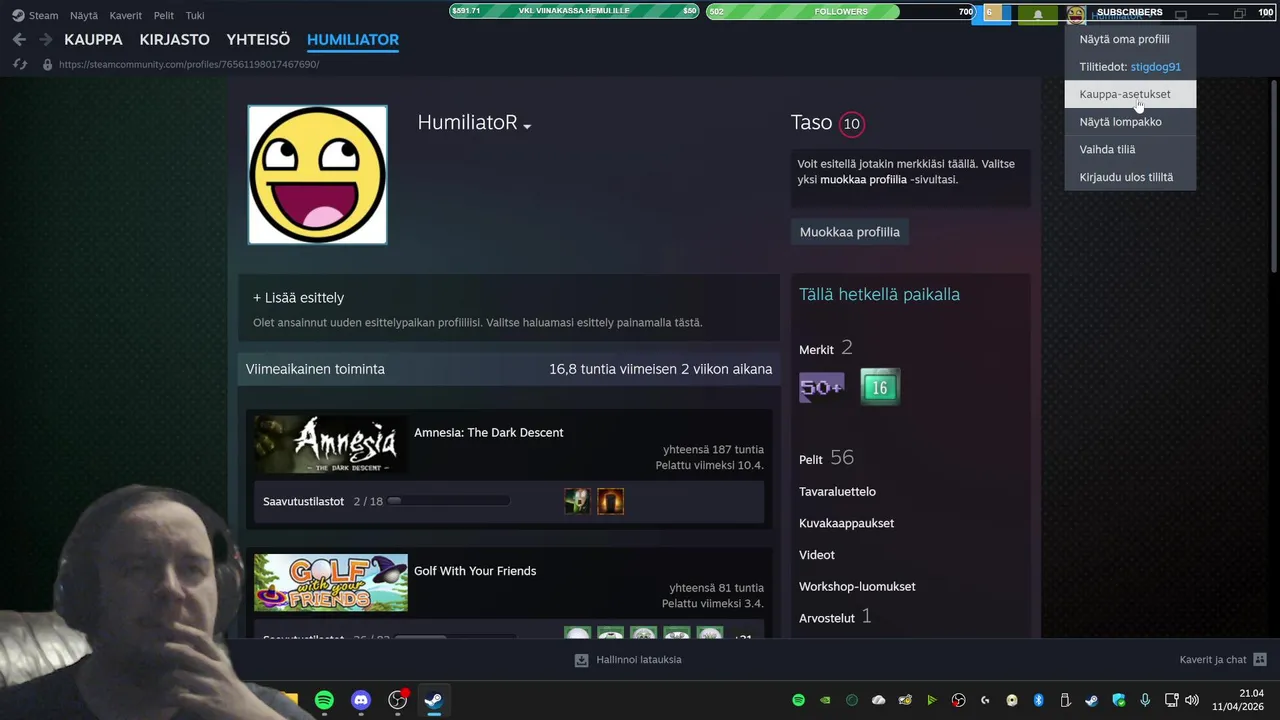1280x720 pixels.
Task: Go to the KAUPPA tab
Action: click(x=93, y=40)
